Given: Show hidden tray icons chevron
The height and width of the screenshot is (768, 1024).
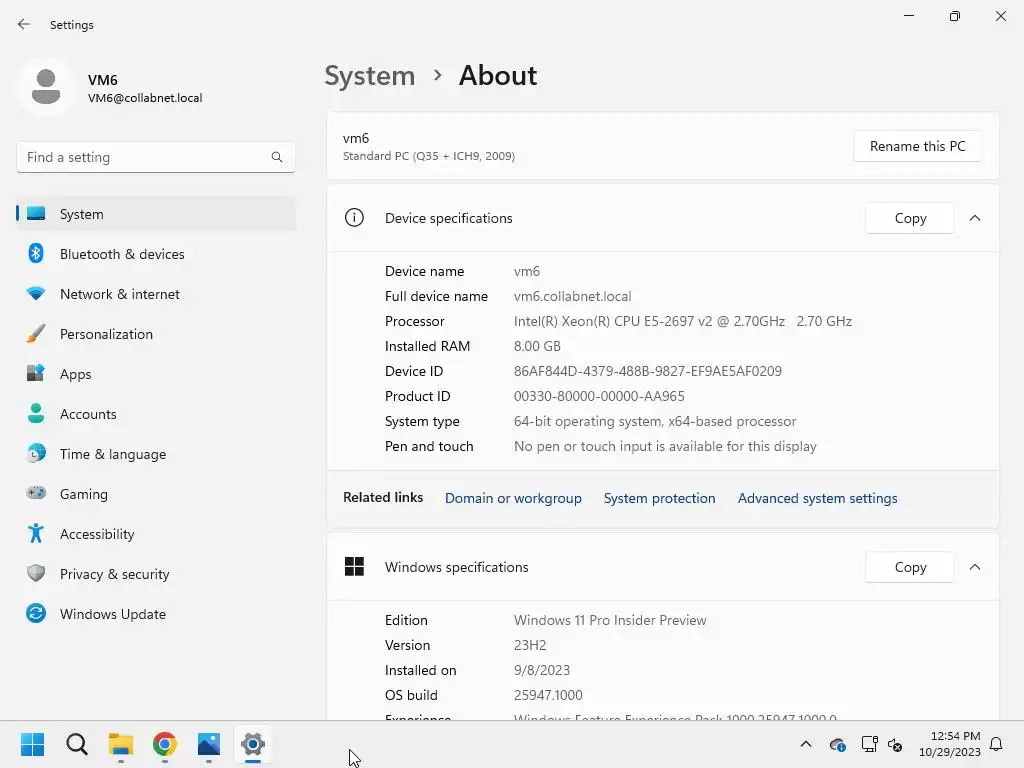Looking at the screenshot, I should tap(806, 744).
